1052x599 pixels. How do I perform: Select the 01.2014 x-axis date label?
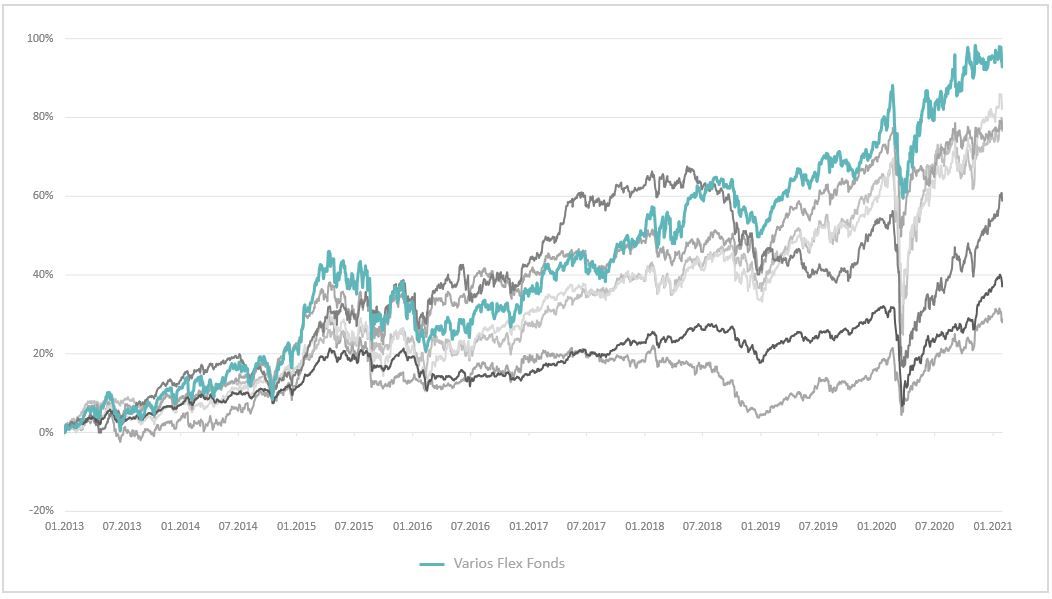tap(181, 526)
